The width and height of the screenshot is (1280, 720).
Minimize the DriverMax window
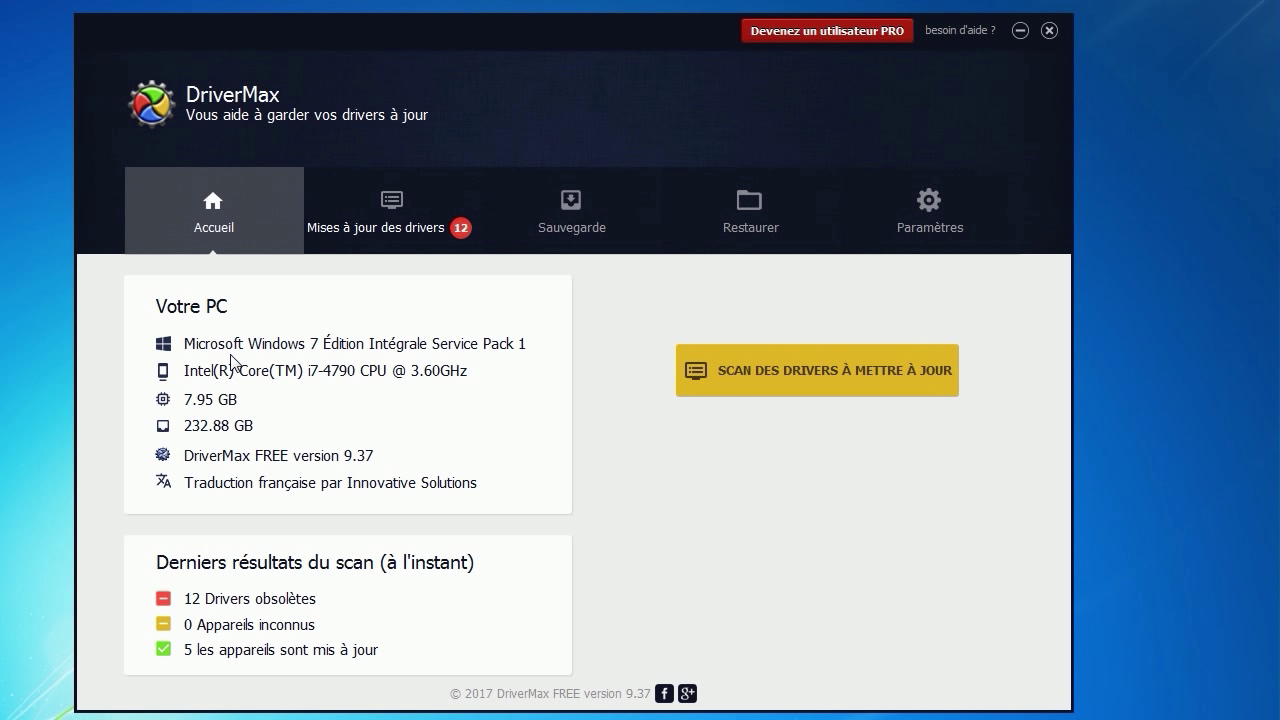click(x=1020, y=31)
